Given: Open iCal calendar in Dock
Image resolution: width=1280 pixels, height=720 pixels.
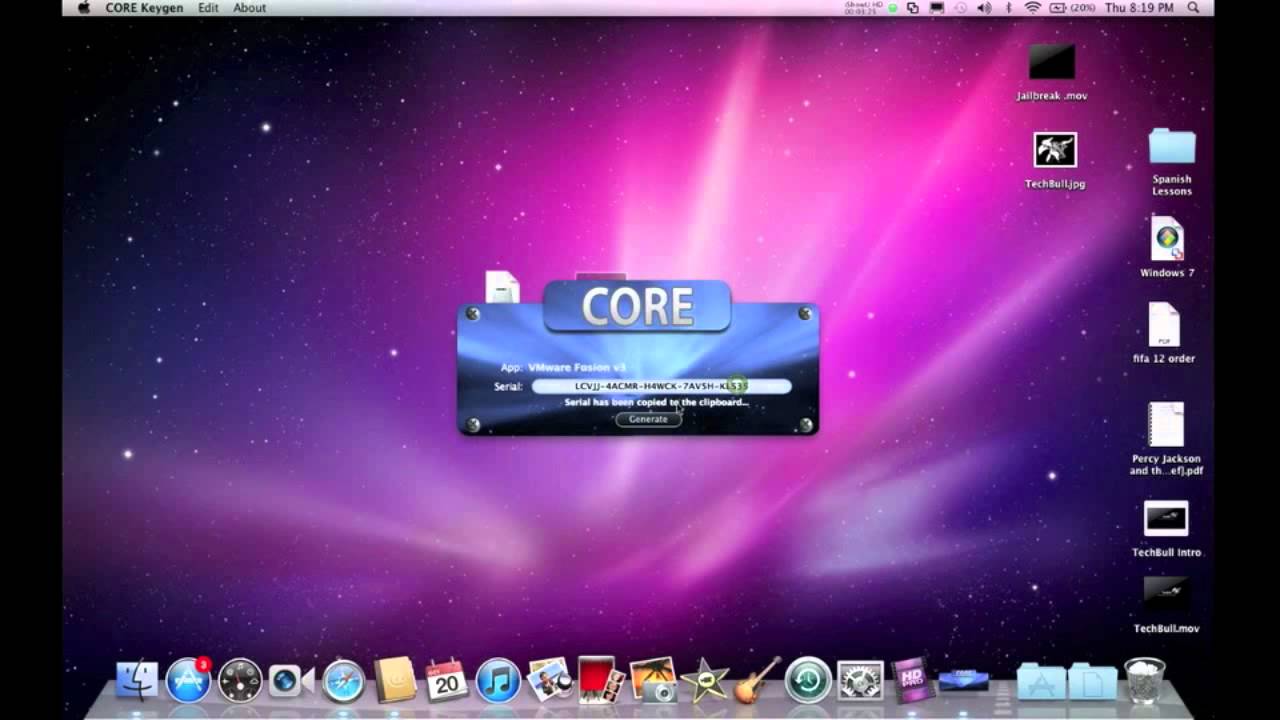Looking at the screenshot, I should [446, 680].
